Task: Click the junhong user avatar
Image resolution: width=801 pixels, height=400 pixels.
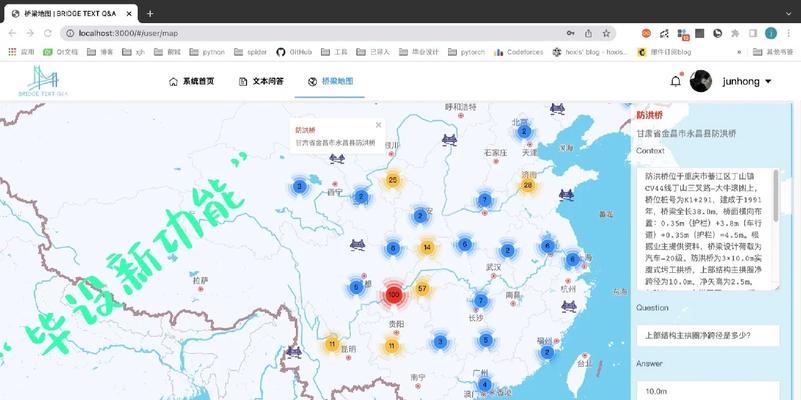Action: pos(701,81)
